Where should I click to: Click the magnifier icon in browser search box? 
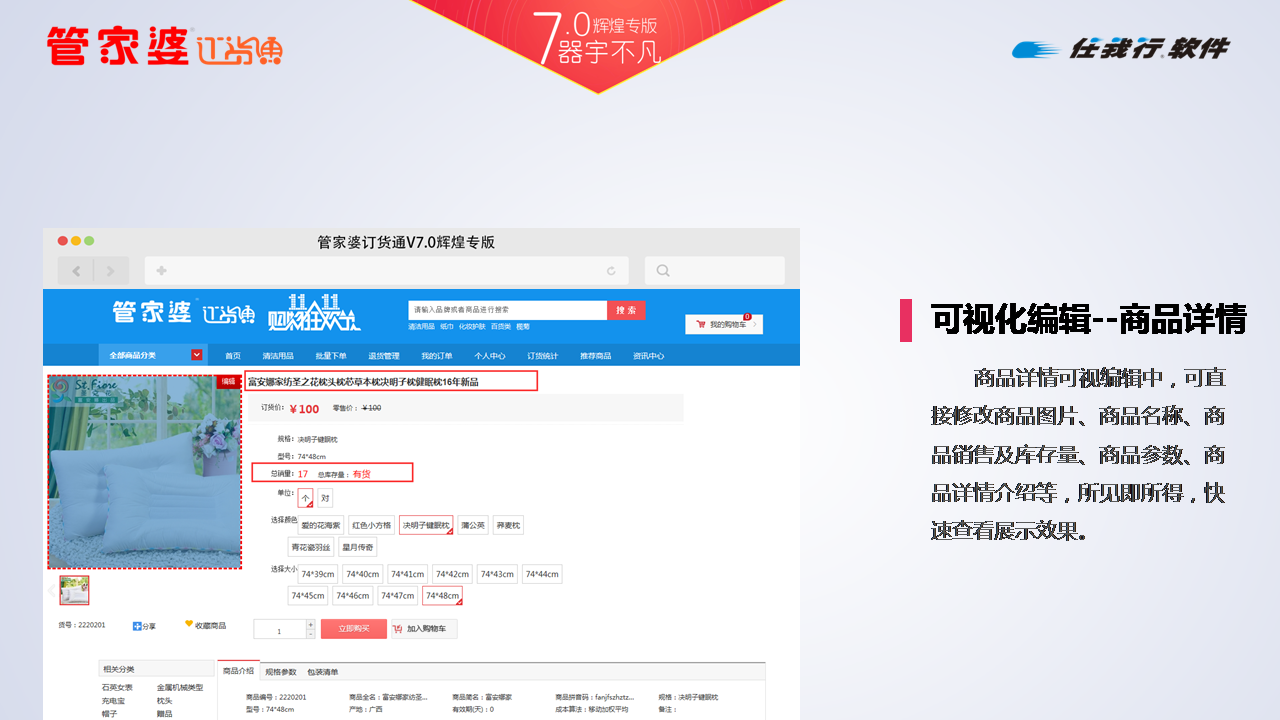click(x=663, y=271)
